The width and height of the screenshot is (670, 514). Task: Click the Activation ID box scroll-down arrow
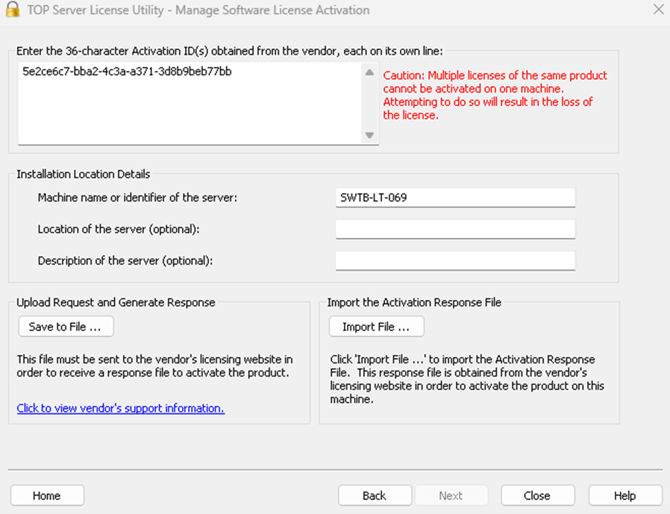point(369,135)
